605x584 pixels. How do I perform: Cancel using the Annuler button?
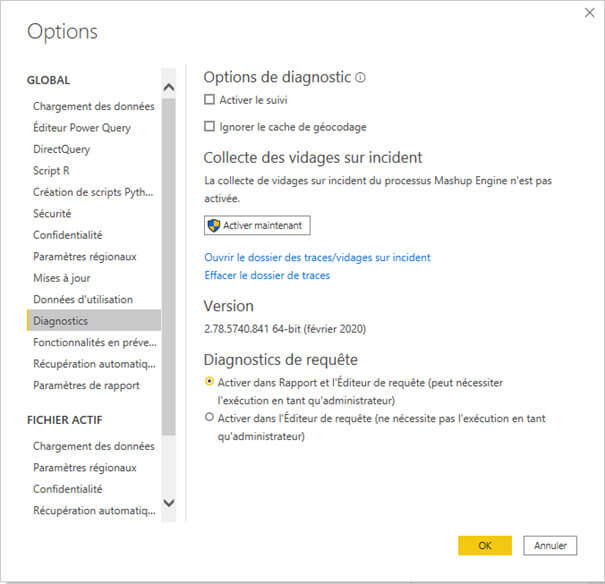tap(550, 545)
